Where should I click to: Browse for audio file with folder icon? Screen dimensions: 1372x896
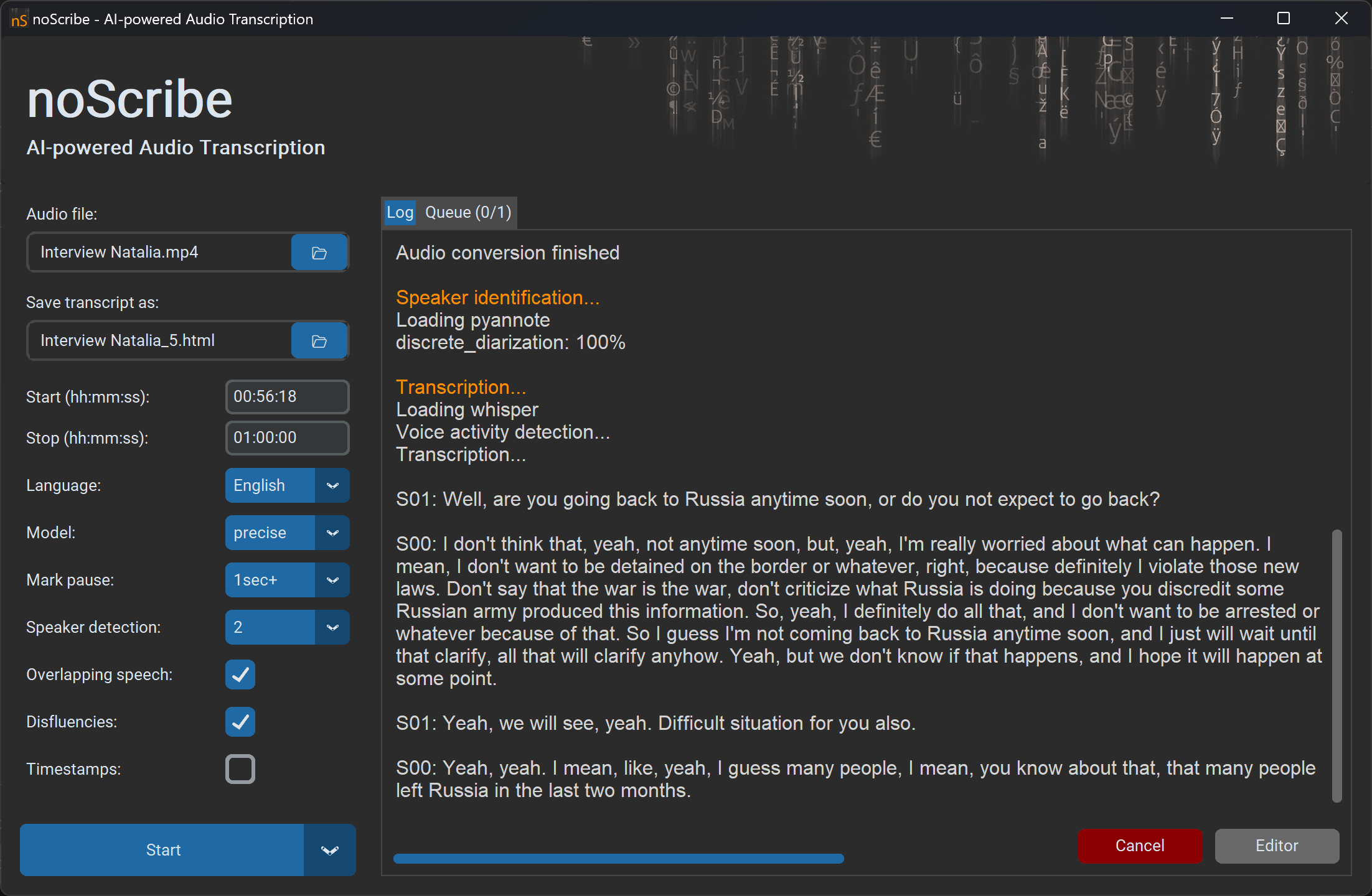coord(319,253)
